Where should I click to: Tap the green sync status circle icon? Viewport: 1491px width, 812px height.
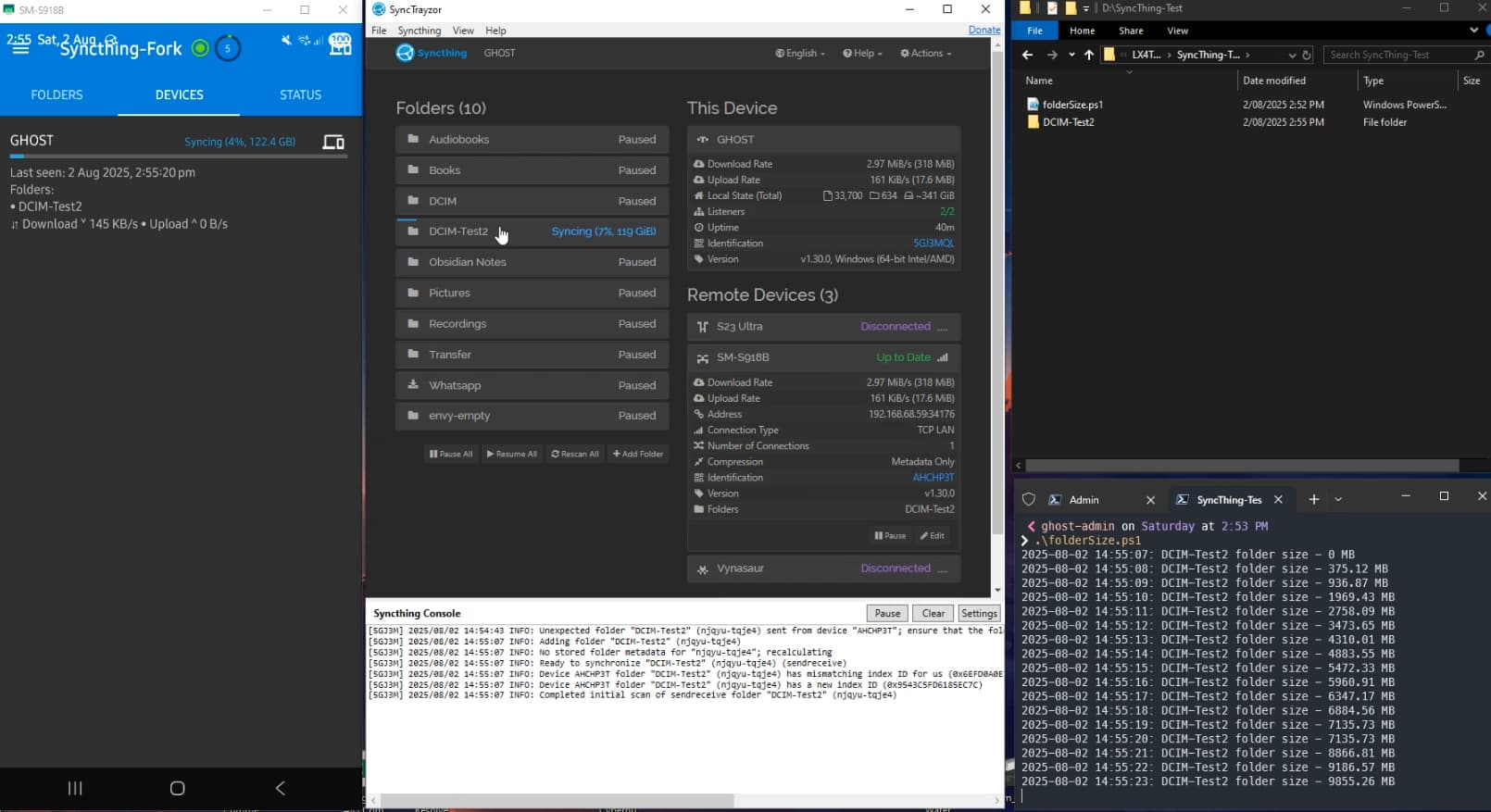pos(200,48)
